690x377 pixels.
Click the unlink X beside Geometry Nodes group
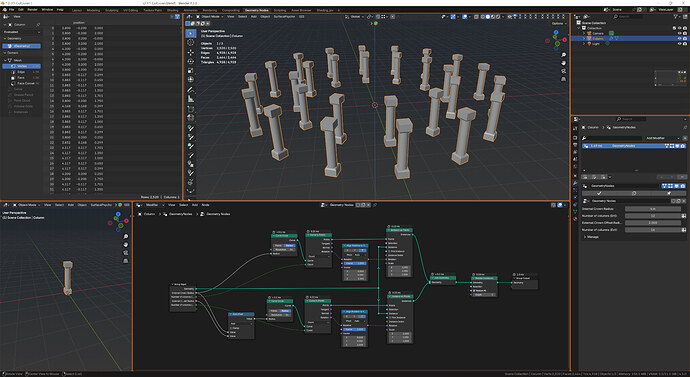click(x=684, y=201)
